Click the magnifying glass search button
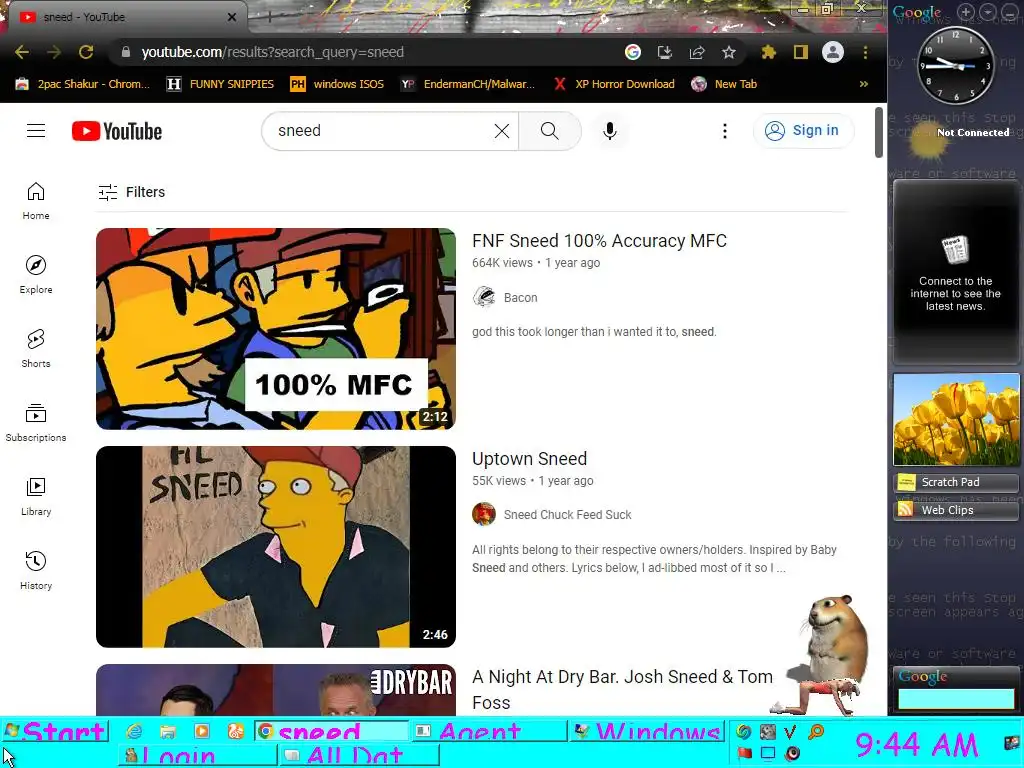 [550, 131]
